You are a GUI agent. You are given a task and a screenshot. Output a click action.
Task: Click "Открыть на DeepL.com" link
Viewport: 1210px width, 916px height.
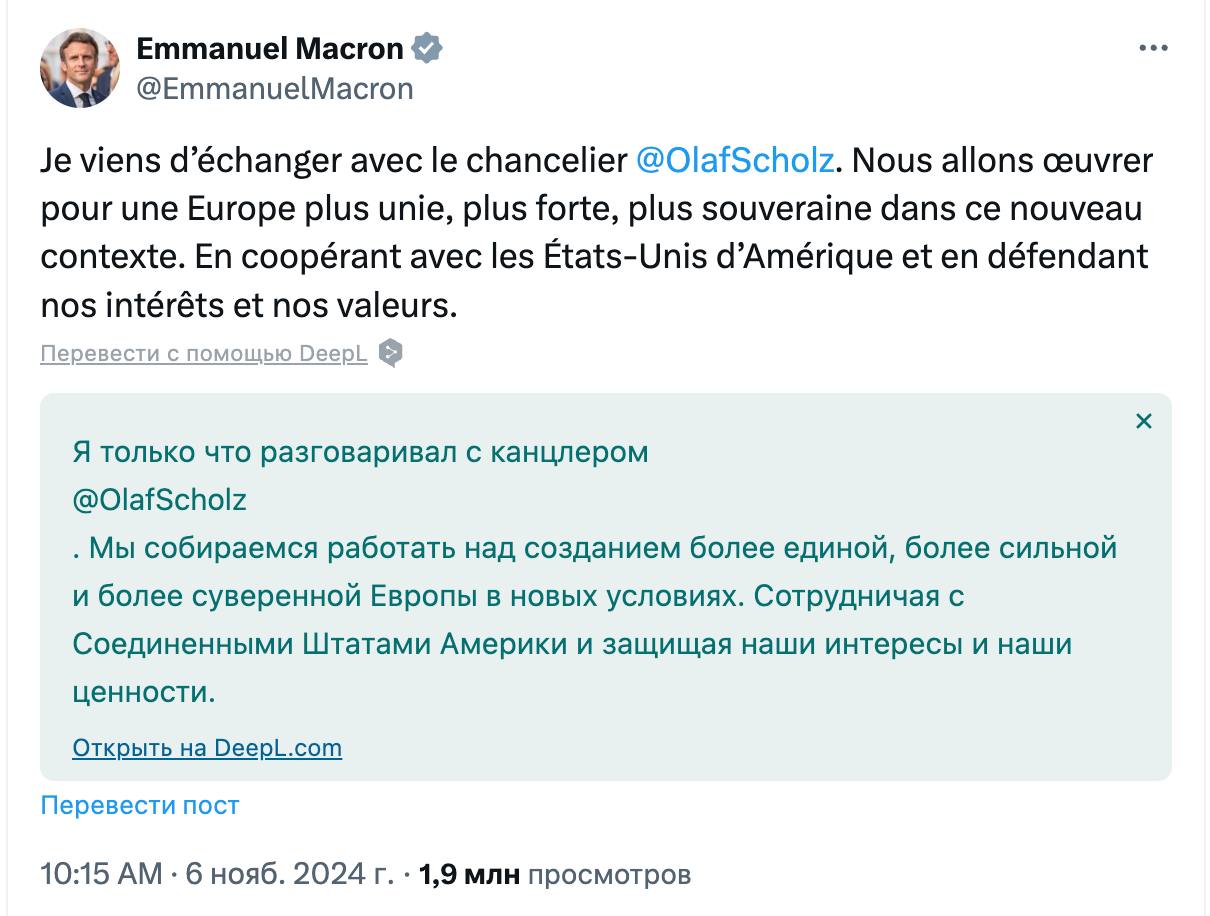[x=207, y=747]
